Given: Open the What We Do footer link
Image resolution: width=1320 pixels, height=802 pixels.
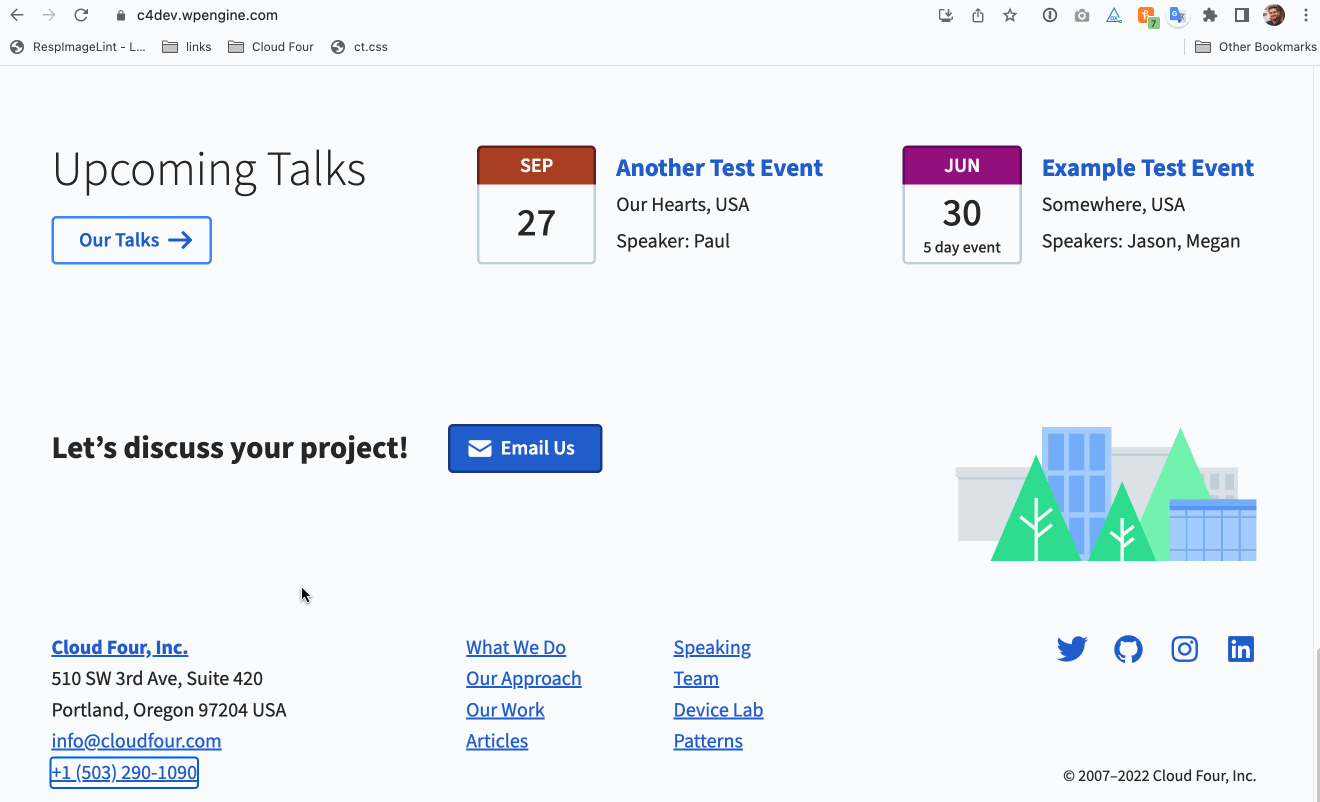Looking at the screenshot, I should coord(516,647).
